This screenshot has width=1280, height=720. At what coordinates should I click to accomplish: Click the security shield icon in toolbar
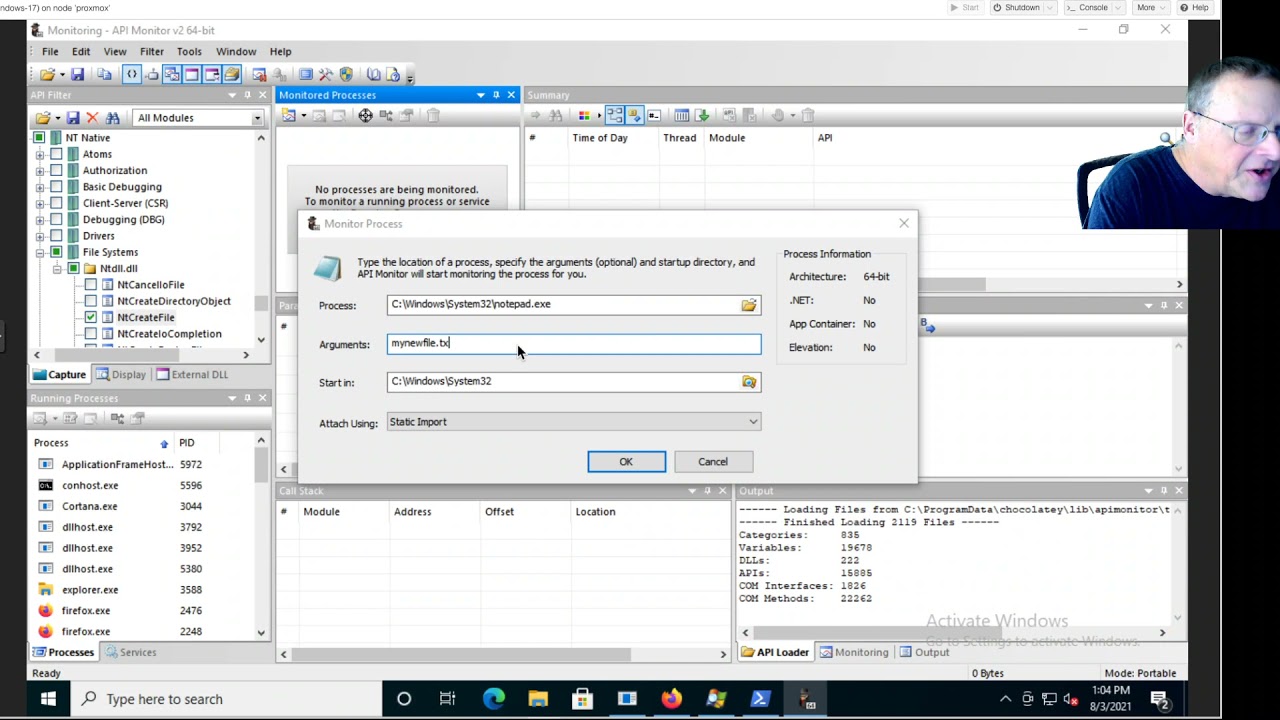pos(346,74)
